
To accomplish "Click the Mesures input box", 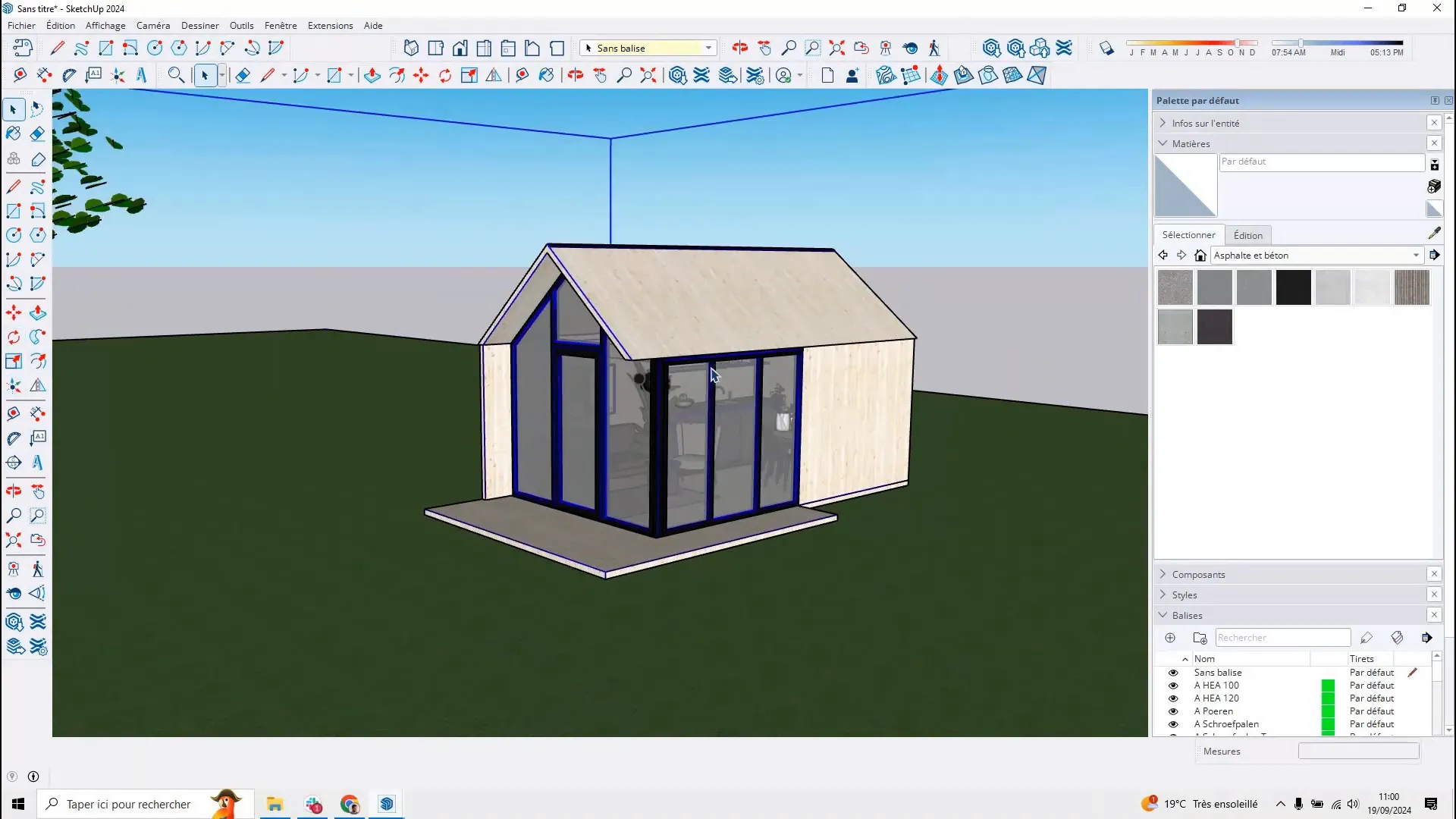I will [x=1358, y=752].
